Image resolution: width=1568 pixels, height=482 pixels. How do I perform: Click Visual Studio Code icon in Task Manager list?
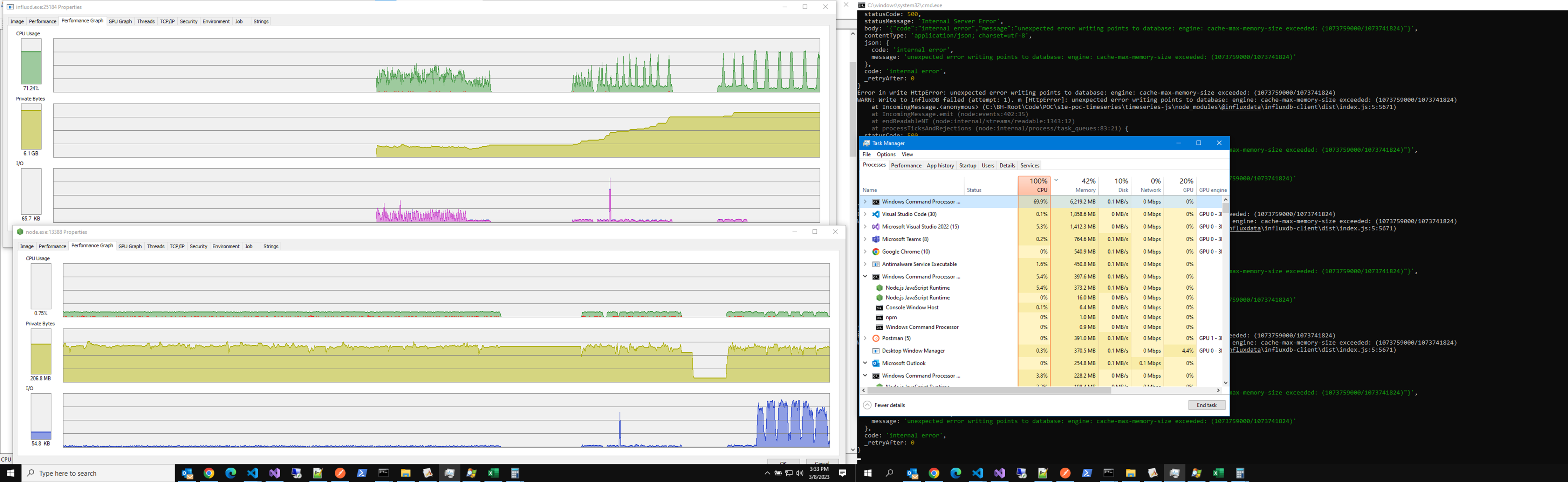[876, 214]
